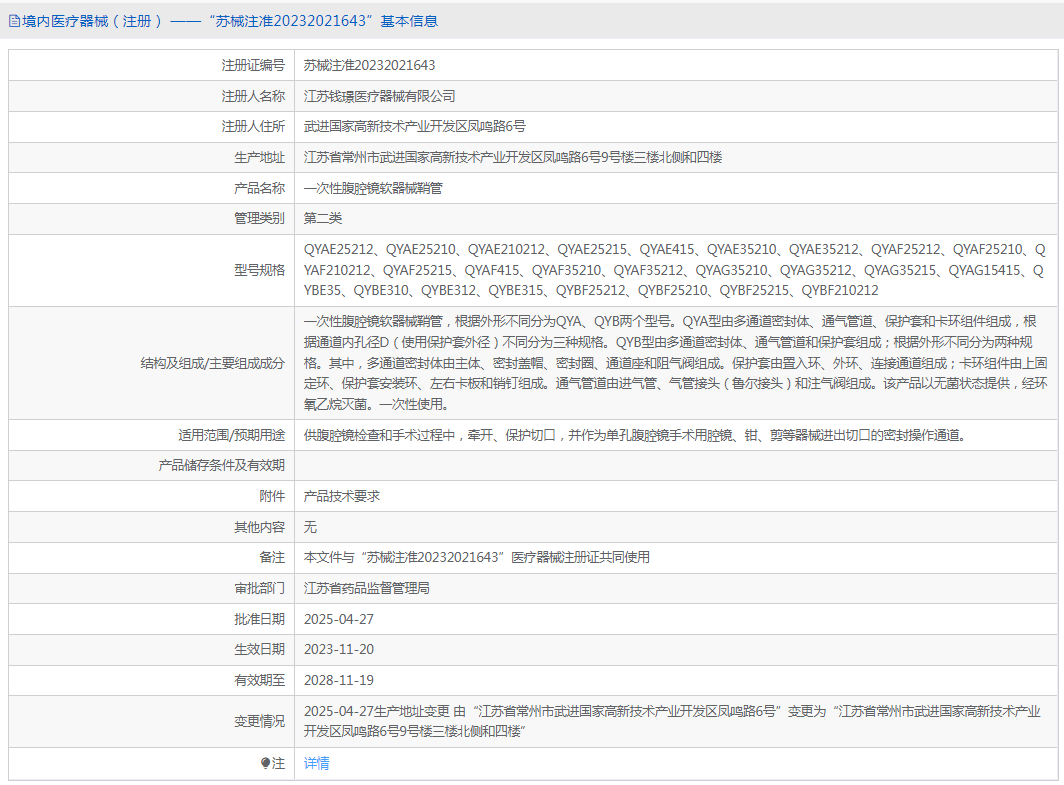This screenshot has width=1064, height=785.
Task: Click the 无 value in 其他内容 row
Action: (x=310, y=527)
